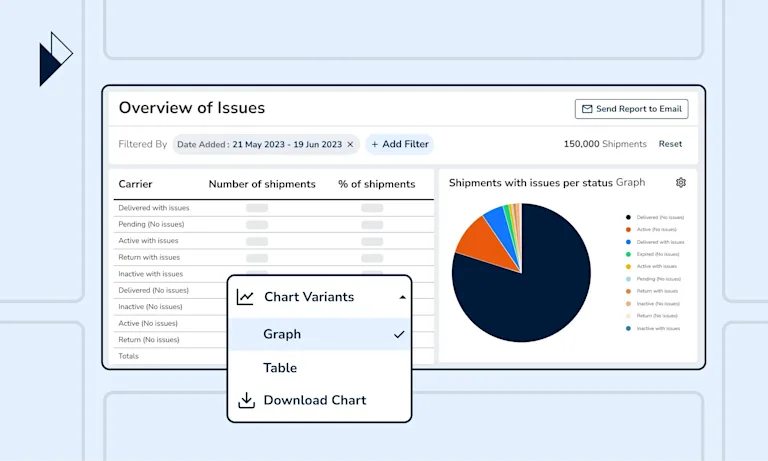Screen dimensions: 768x461
Task: Click the black Delivered (No issues) legend dot
Action: [628, 217]
